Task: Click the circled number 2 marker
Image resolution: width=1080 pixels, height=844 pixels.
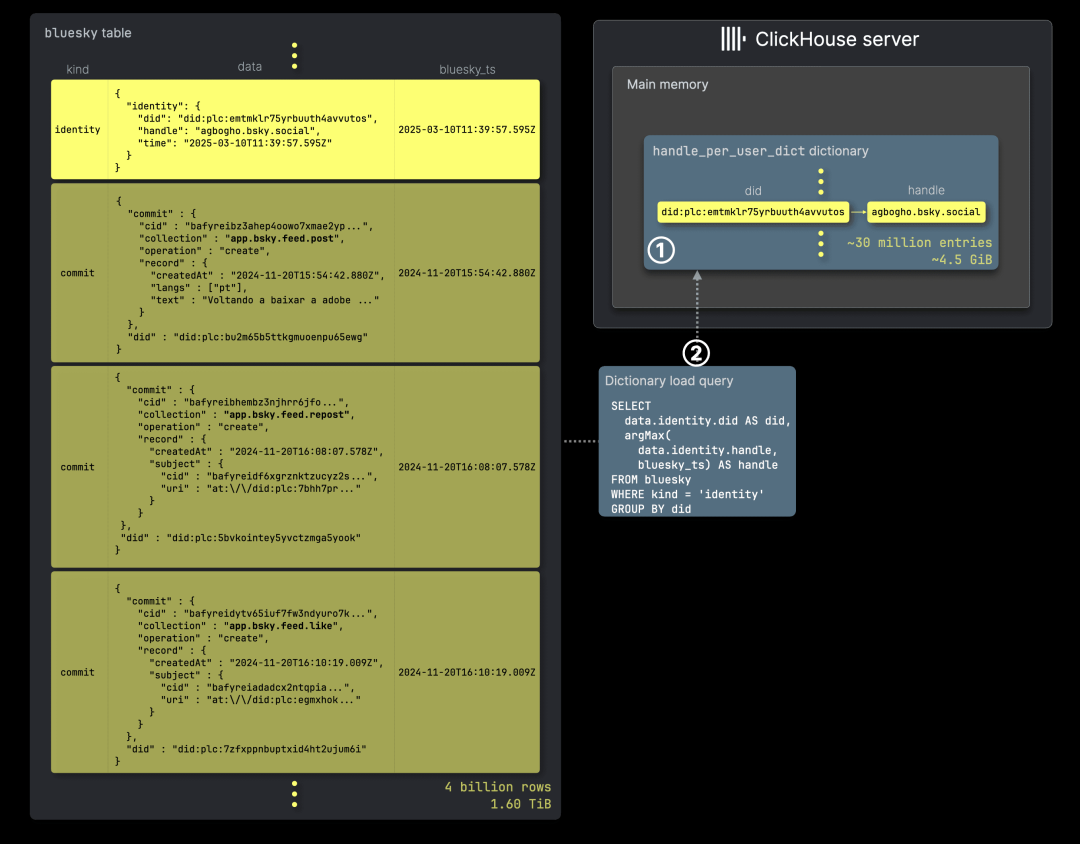Action: (x=696, y=353)
